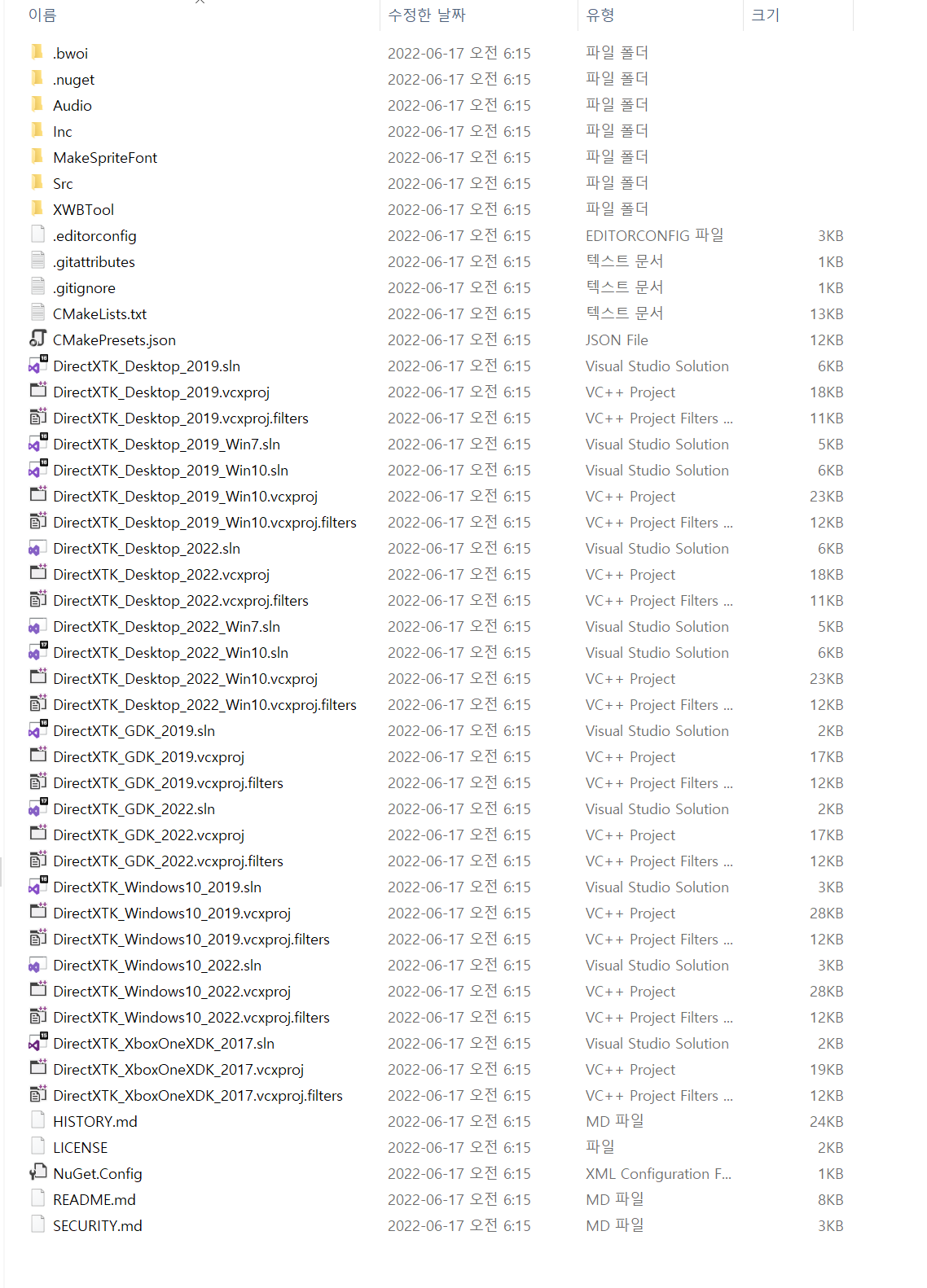Select the Src folder icon
Screen dimensions: 927x1288
point(37,183)
